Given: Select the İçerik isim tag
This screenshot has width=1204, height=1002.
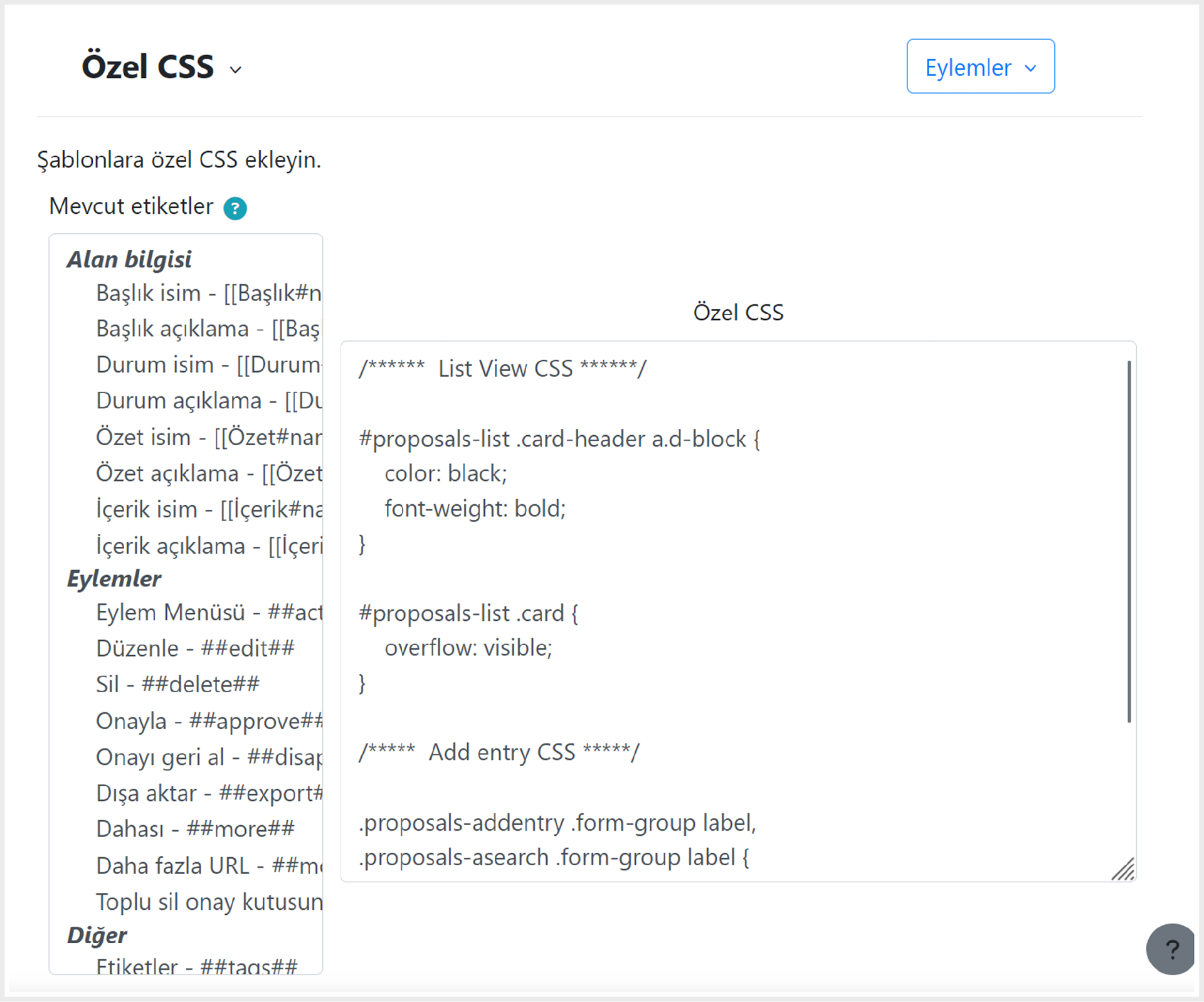Looking at the screenshot, I should click(208, 509).
